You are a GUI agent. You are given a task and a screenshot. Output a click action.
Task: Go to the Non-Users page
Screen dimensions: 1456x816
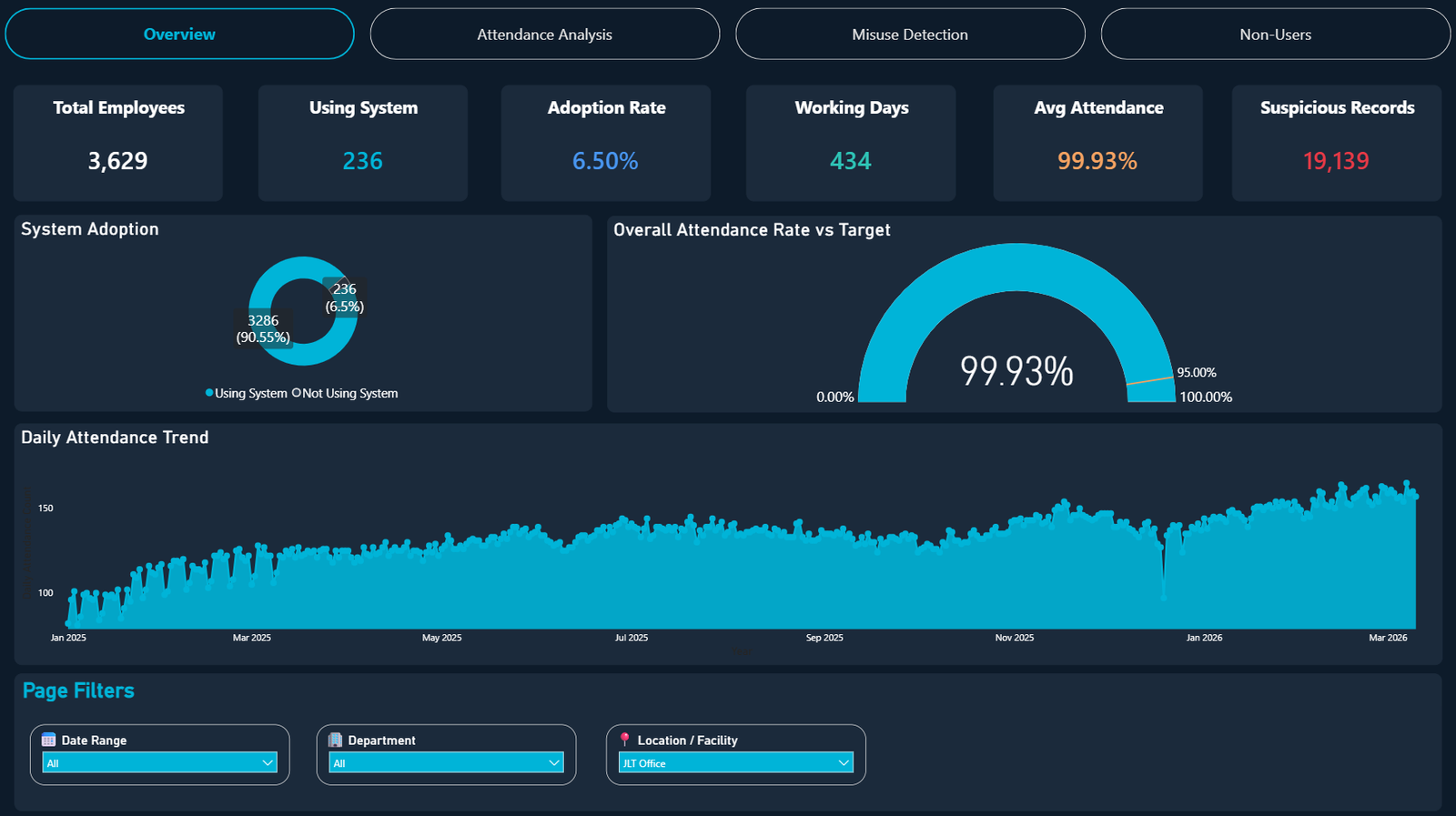1275,35
